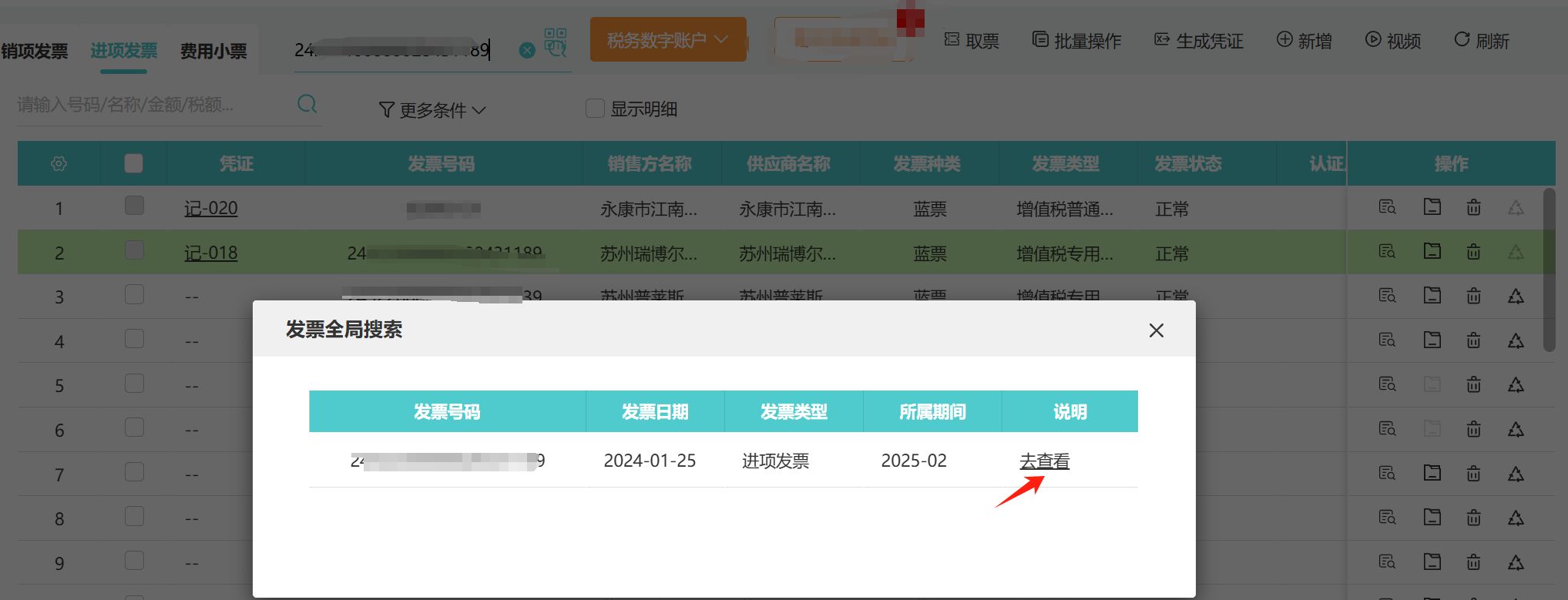Open the table column settings gear
The width and height of the screenshot is (1568, 600).
[x=59, y=164]
